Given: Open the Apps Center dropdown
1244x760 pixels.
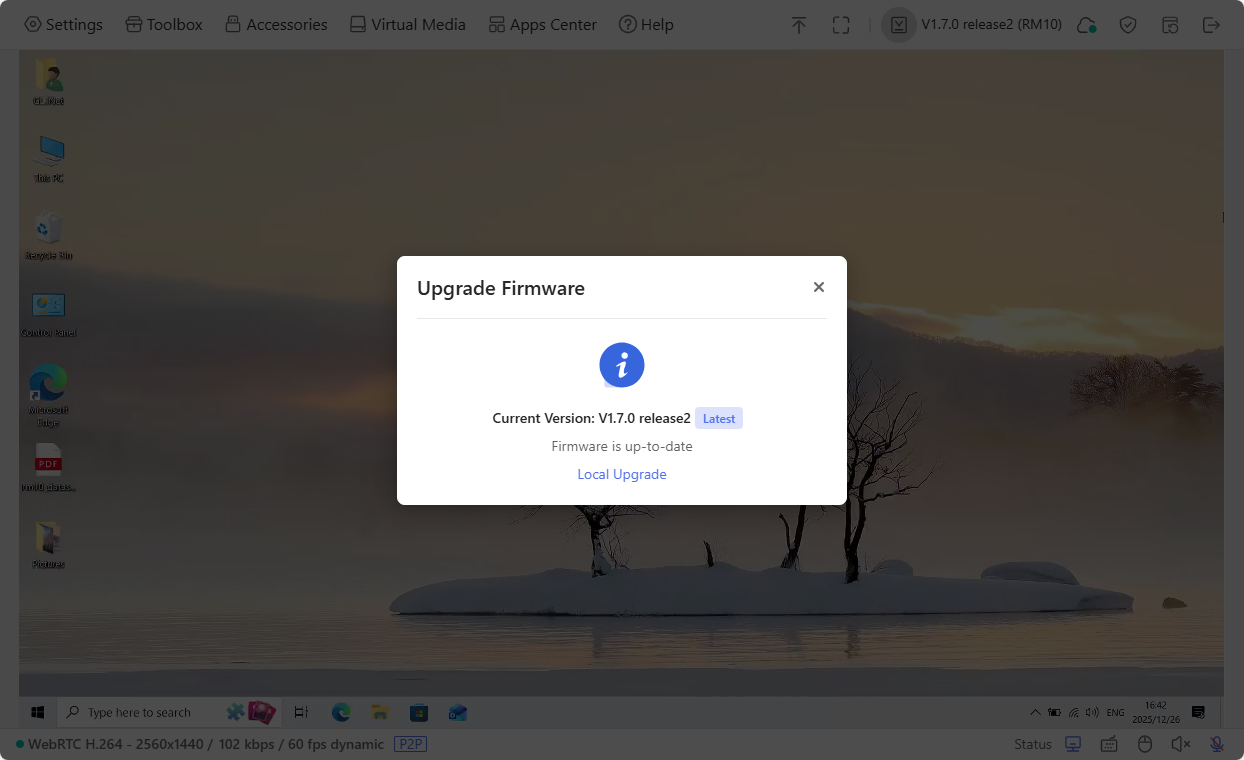Looking at the screenshot, I should (x=542, y=24).
